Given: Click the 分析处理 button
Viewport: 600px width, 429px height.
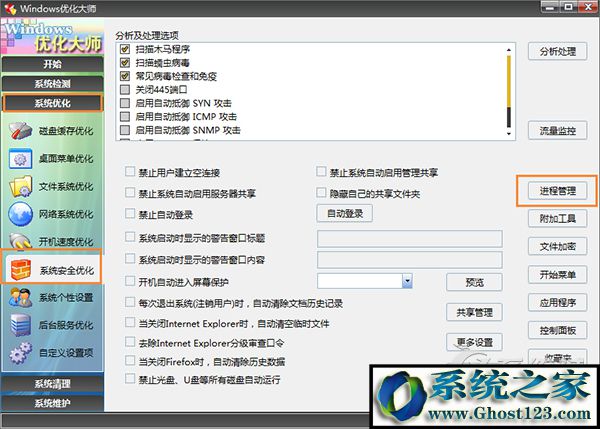Looking at the screenshot, I should (x=558, y=52).
